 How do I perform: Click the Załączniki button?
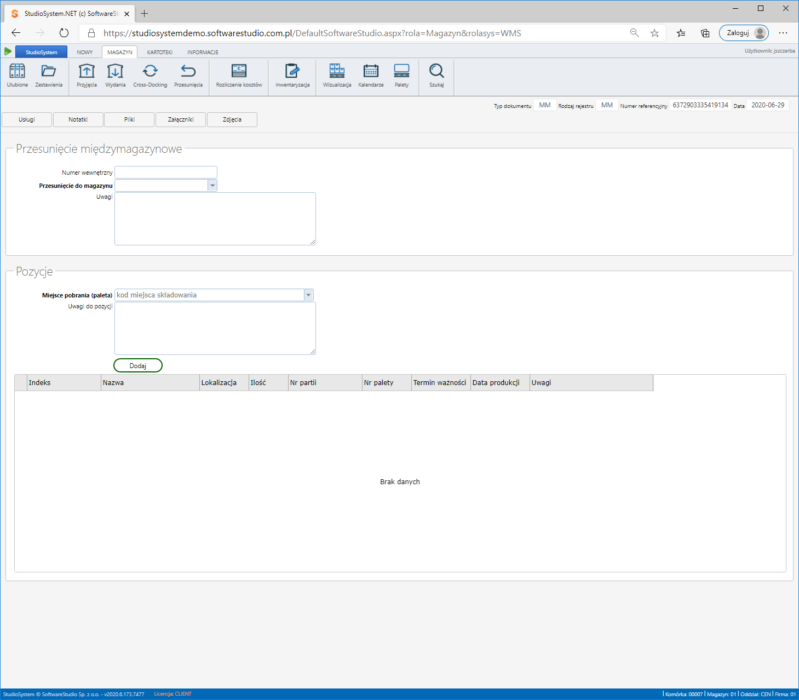180,120
